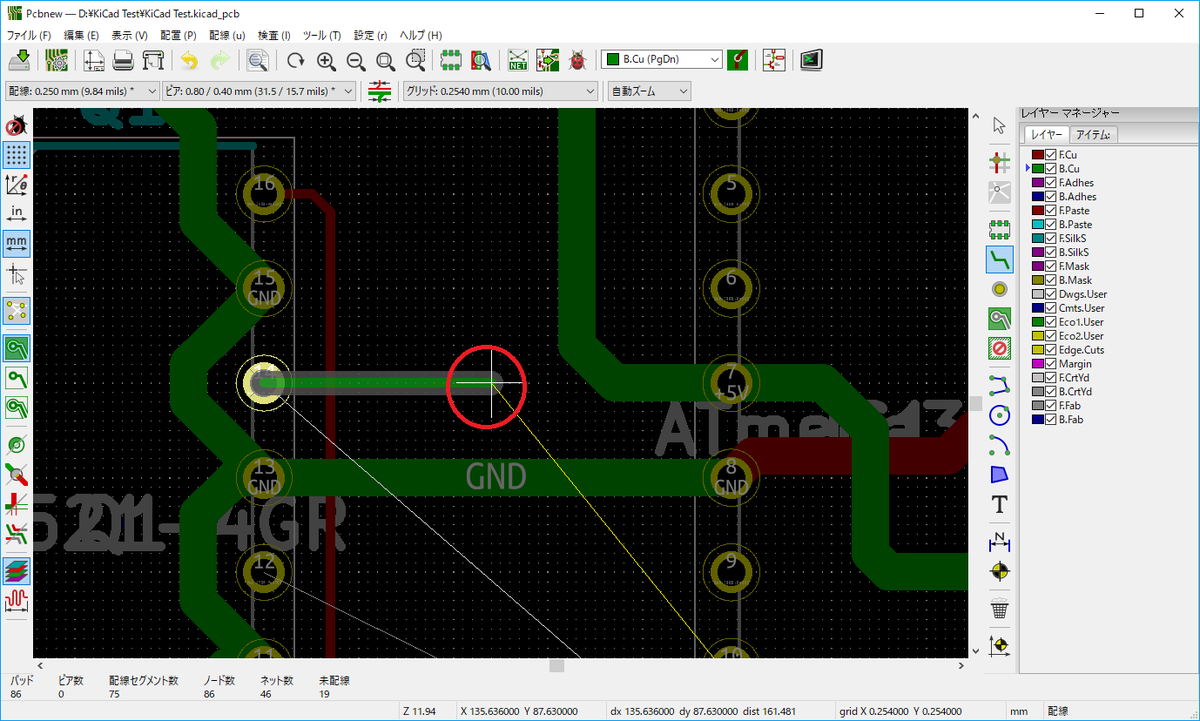This screenshot has width=1200, height=721.
Task: Select the Draw circle tool
Action: pyautogui.click(x=999, y=415)
